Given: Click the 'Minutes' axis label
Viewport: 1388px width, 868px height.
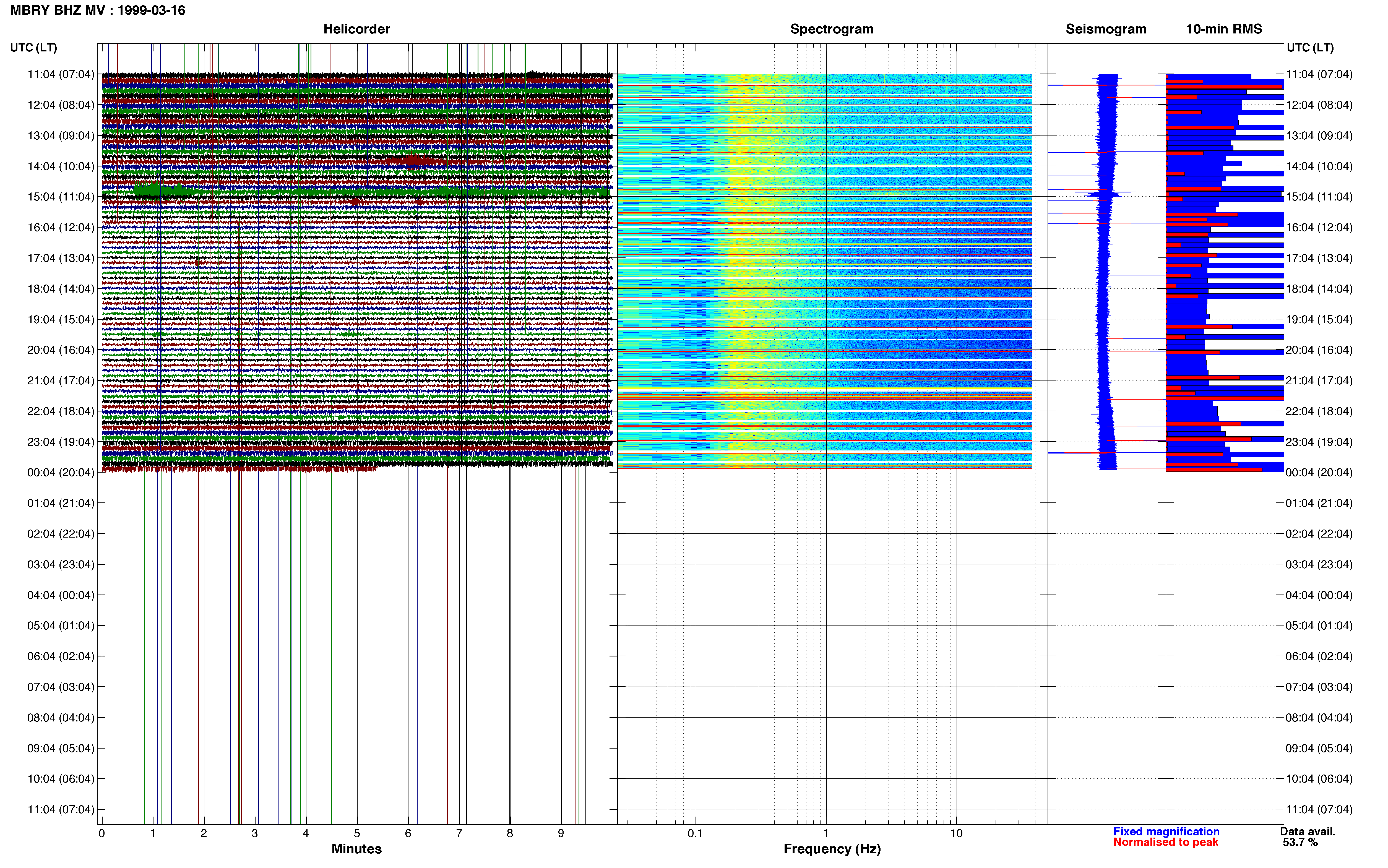Looking at the screenshot, I should click(356, 848).
